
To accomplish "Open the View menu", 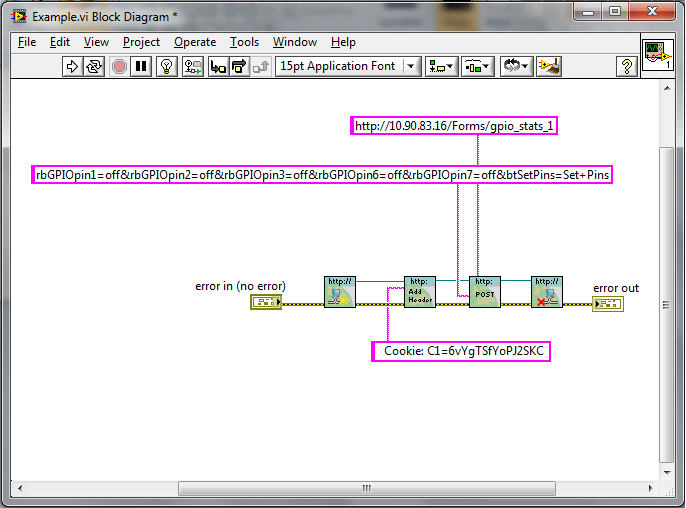I will click(x=96, y=42).
